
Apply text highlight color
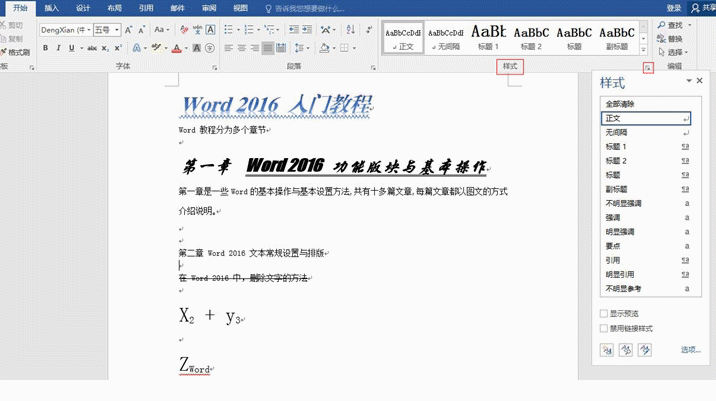click(156, 48)
